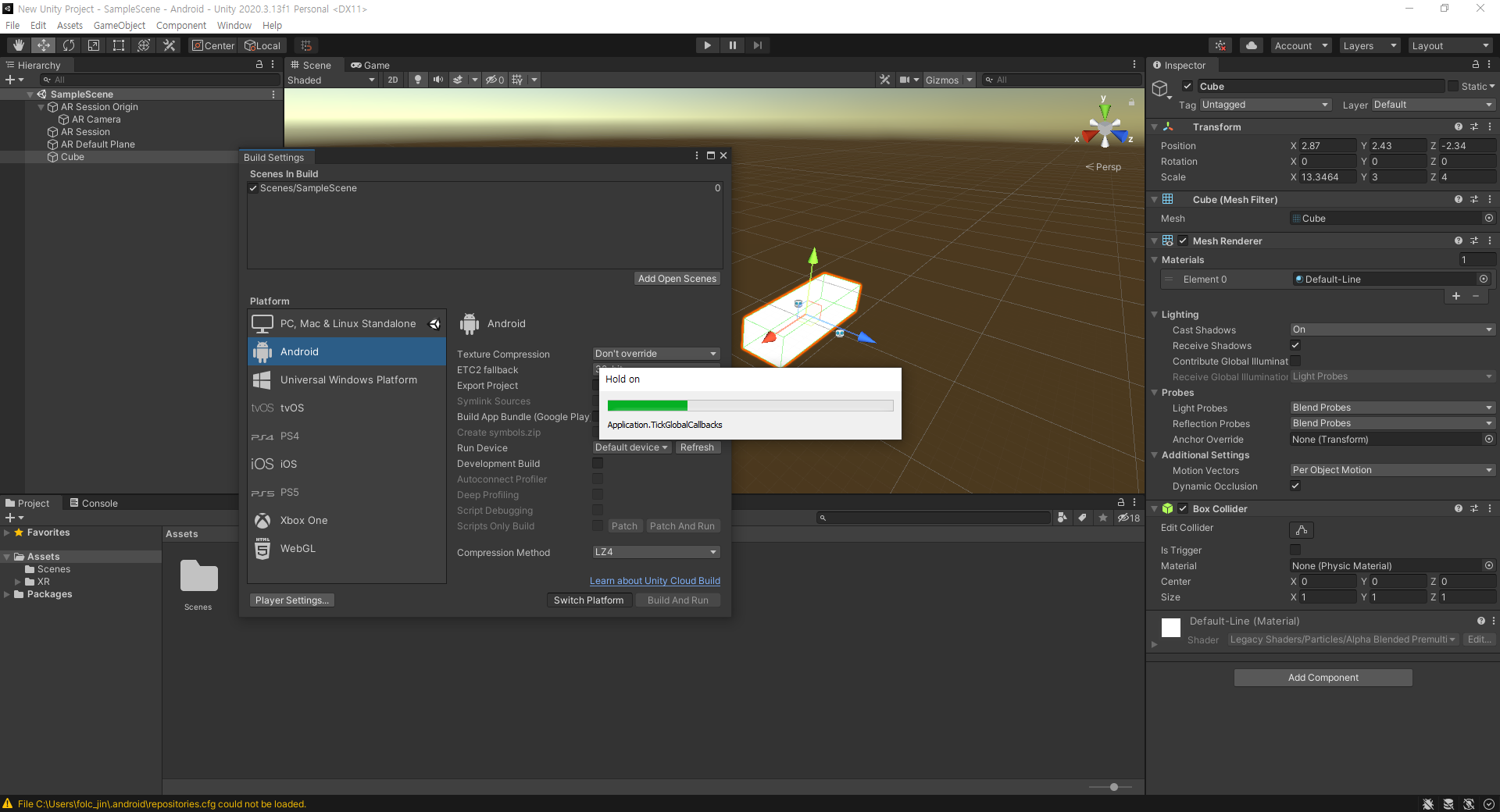Open Box Collider preset icon
The image size is (1500, 812).
coord(1474,508)
